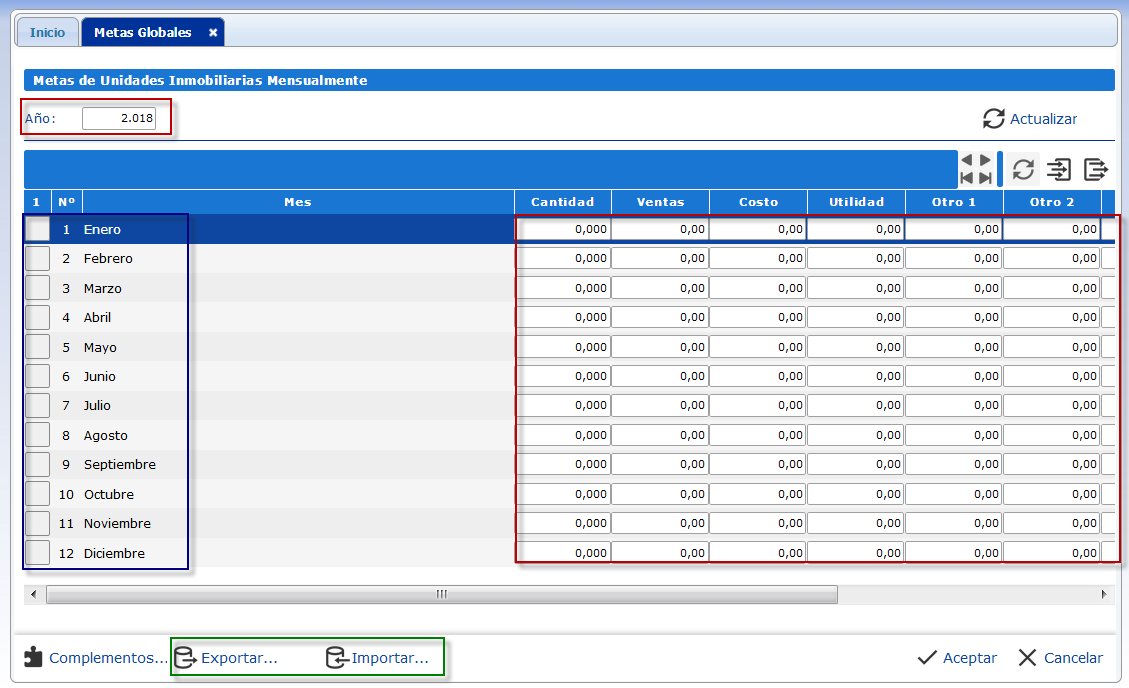The image size is (1129, 688).
Task: Tick the checkbox for Enero row
Action: tap(37, 229)
